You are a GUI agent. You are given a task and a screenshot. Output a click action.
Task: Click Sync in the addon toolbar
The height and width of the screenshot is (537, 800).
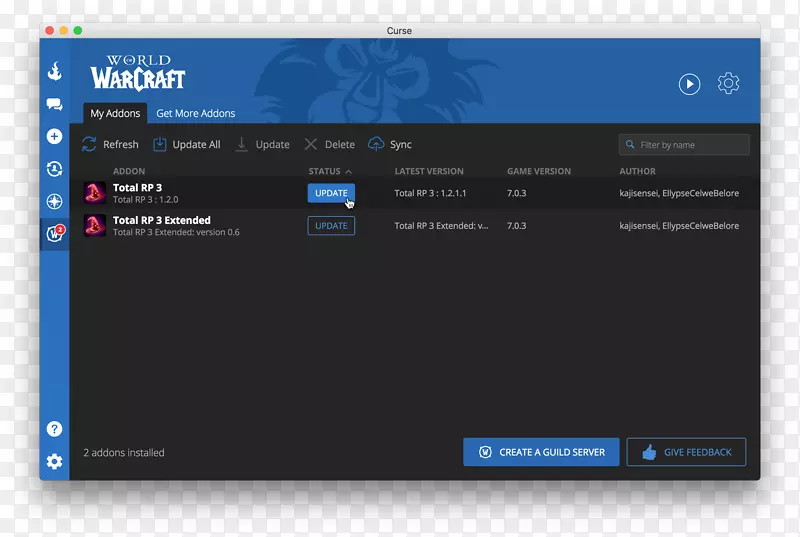tap(390, 145)
